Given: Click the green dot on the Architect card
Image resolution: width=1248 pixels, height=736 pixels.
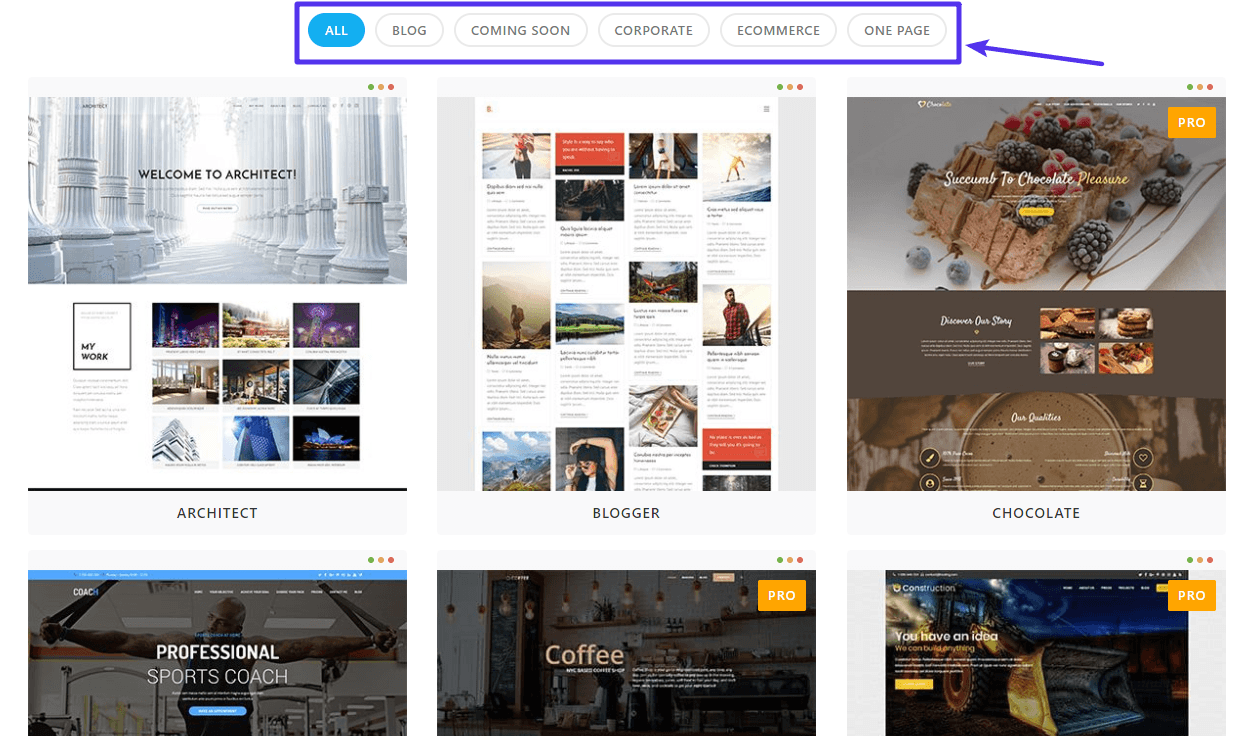Looking at the screenshot, I should 369,87.
